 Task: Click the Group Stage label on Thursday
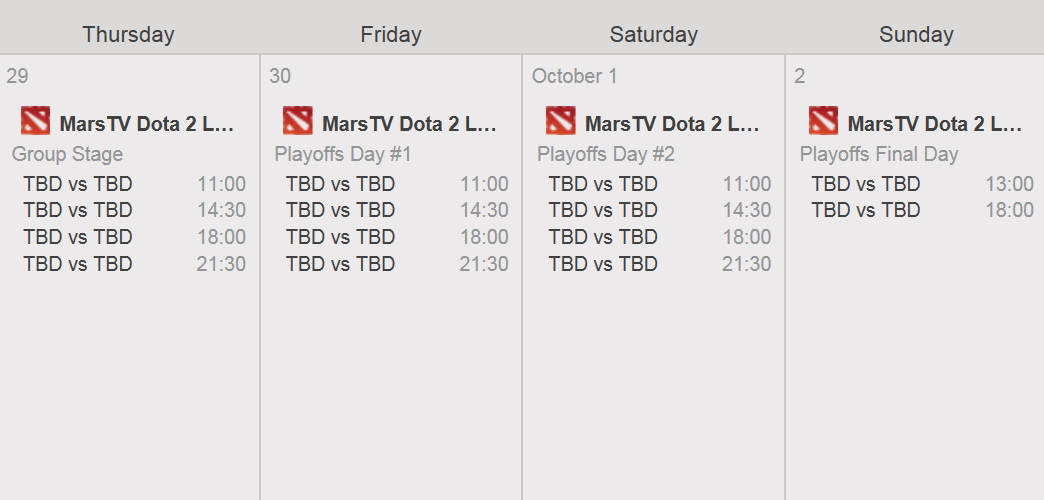67,154
